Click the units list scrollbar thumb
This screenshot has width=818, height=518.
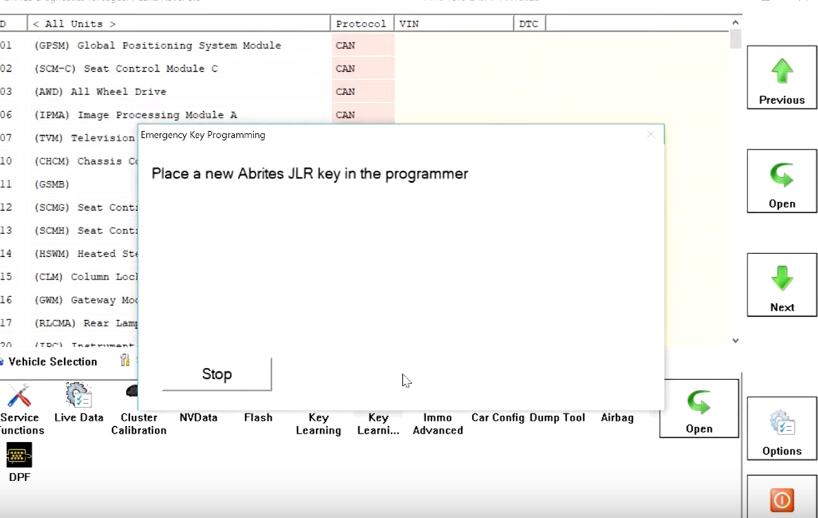735,39
